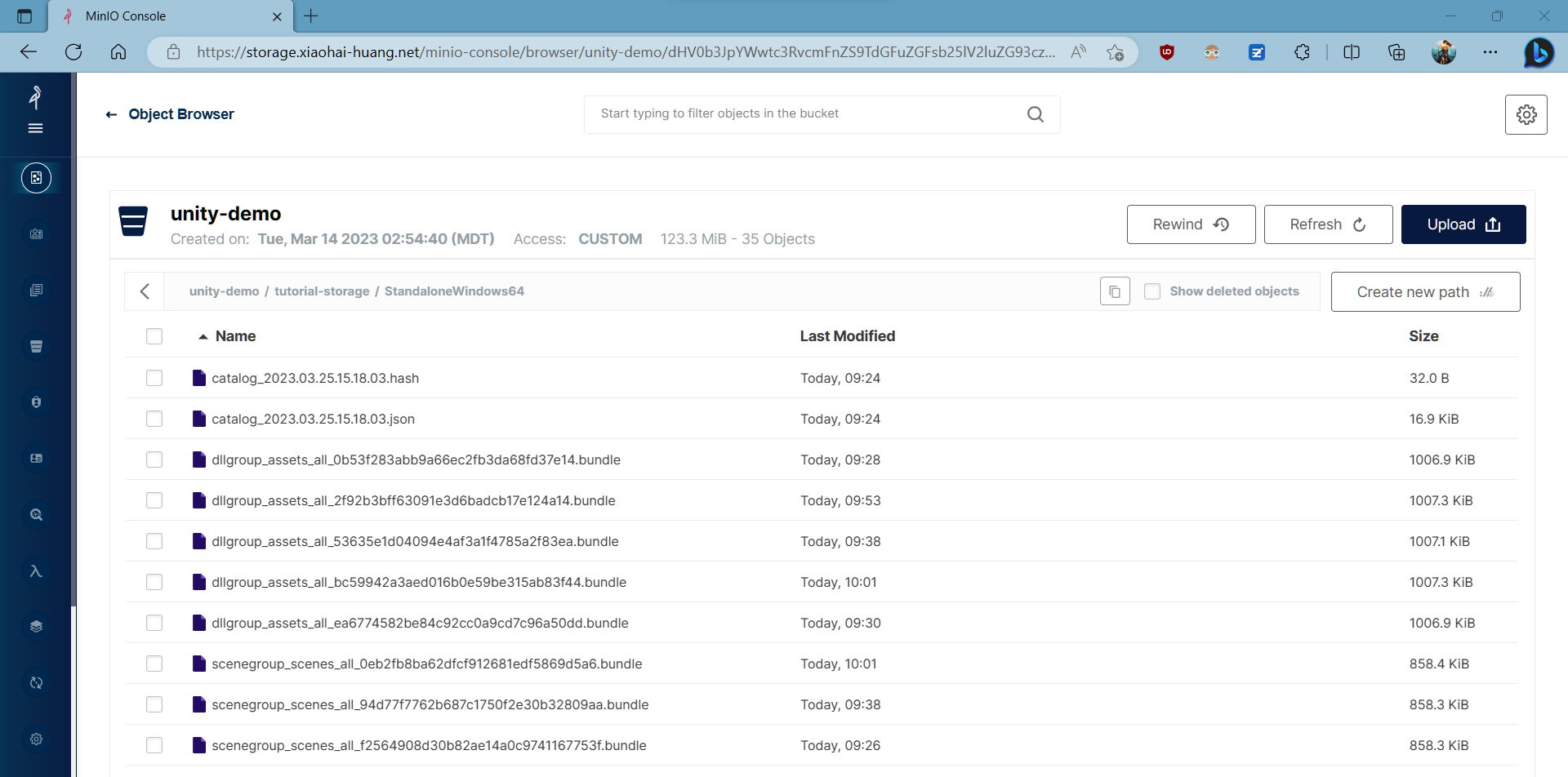Open the layers (tiers) sidebar icon
Image resolution: width=1568 pixels, height=777 pixels.
36,627
